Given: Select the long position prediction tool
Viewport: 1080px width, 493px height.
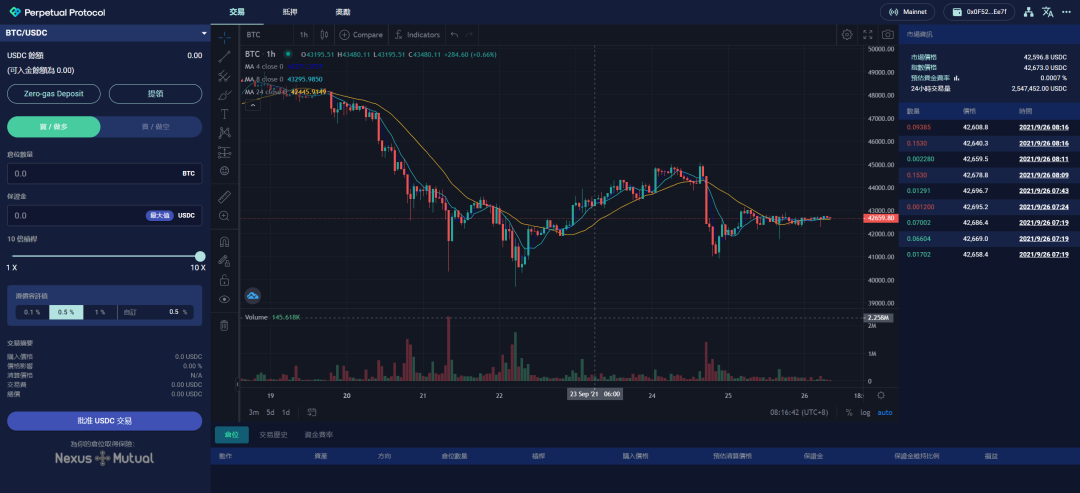Looking at the screenshot, I should [x=224, y=151].
